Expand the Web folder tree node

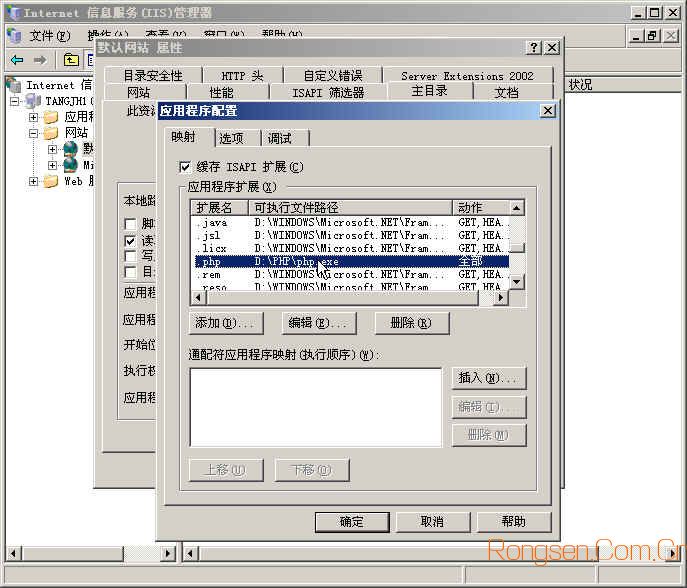pyautogui.click(x=33, y=181)
